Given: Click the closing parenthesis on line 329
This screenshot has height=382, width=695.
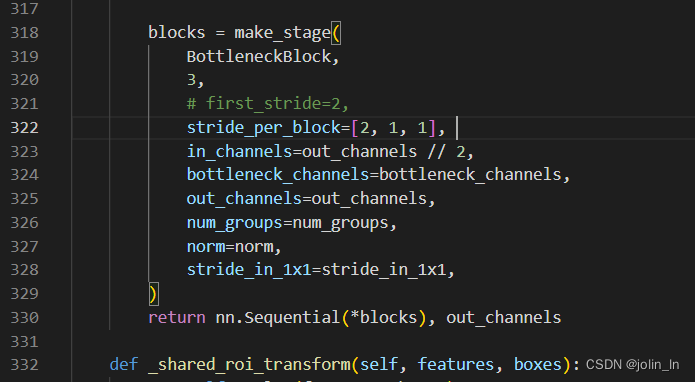Looking at the screenshot, I should pos(153,294).
